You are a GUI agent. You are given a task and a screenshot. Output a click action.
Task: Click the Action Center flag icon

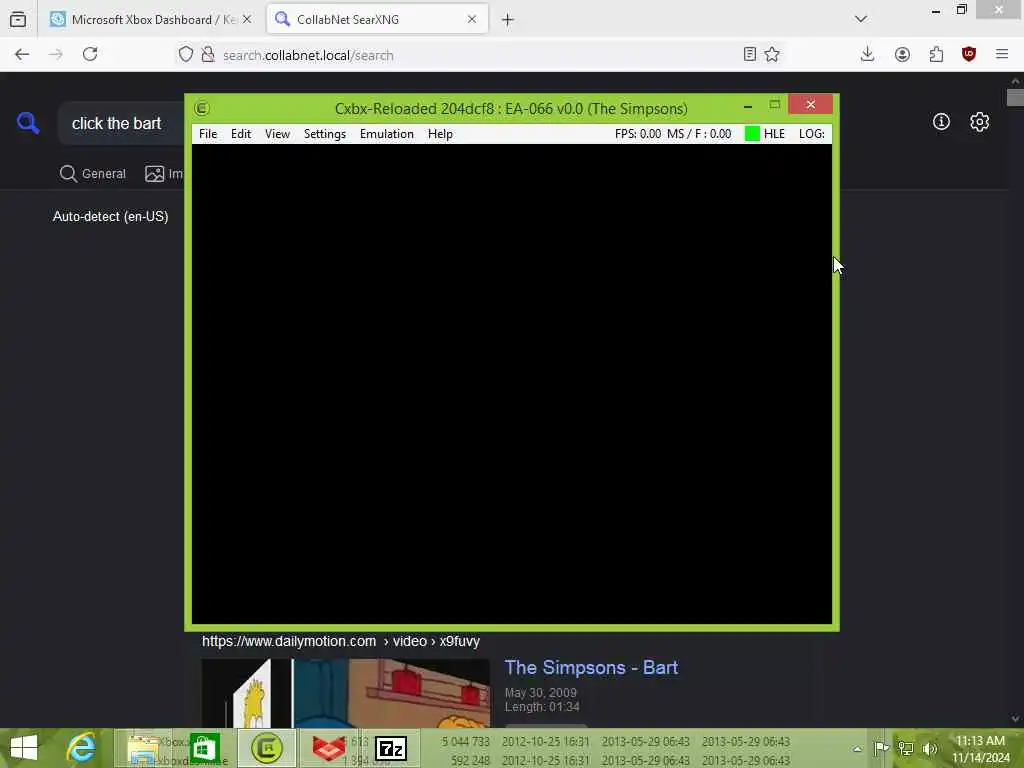coord(881,748)
